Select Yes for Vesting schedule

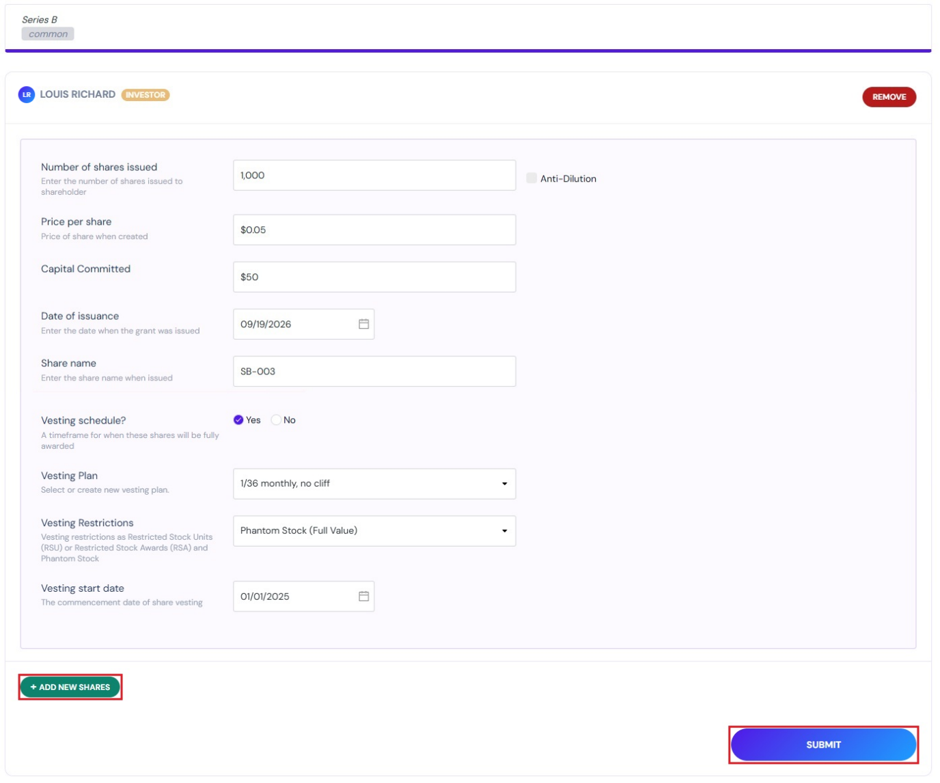click(239, 420)
